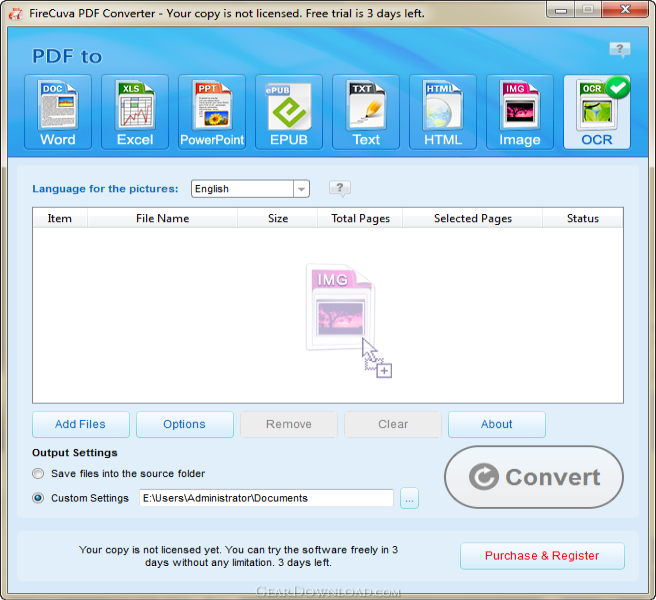
Task: Activate the OCR conversion mode
Action: (597, 112)
